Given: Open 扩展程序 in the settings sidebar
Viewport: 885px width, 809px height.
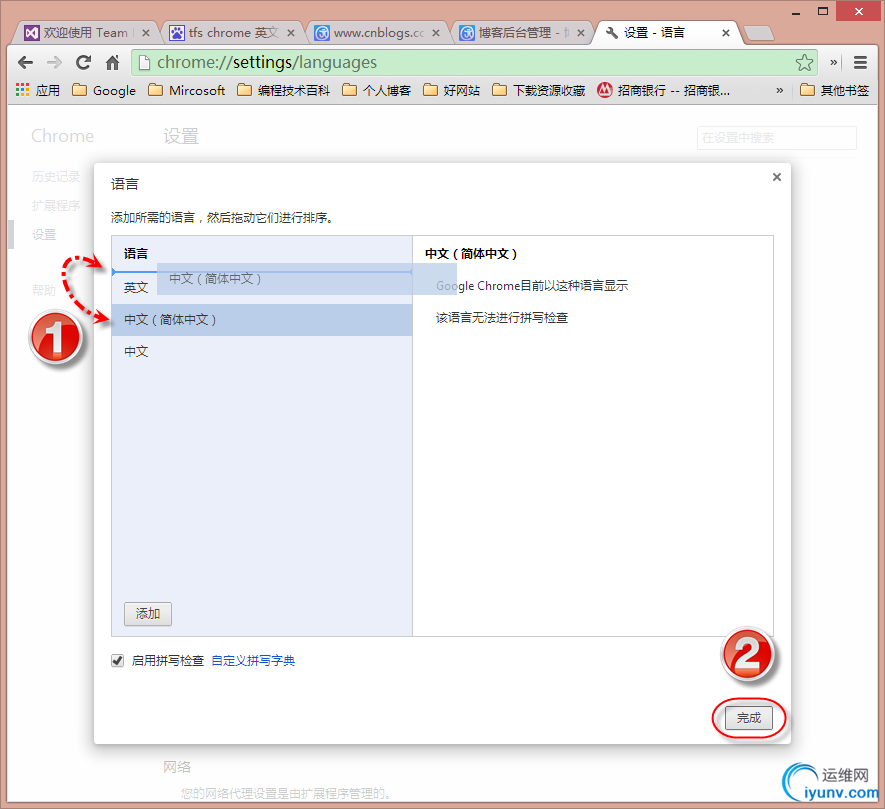Looking at the screenshot, I should click(x=56, y=205).
